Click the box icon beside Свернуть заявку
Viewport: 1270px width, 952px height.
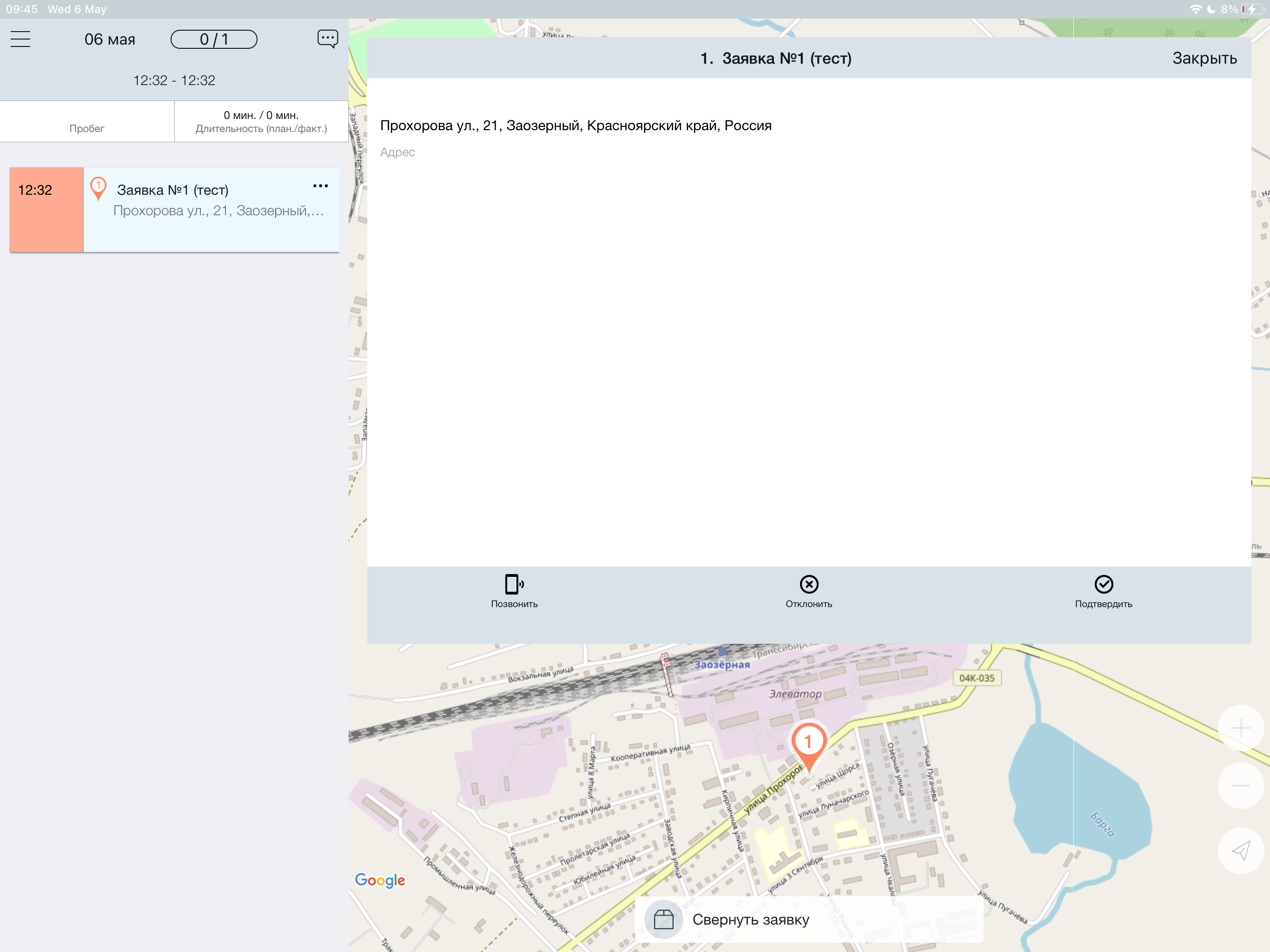tap(664, 919)
